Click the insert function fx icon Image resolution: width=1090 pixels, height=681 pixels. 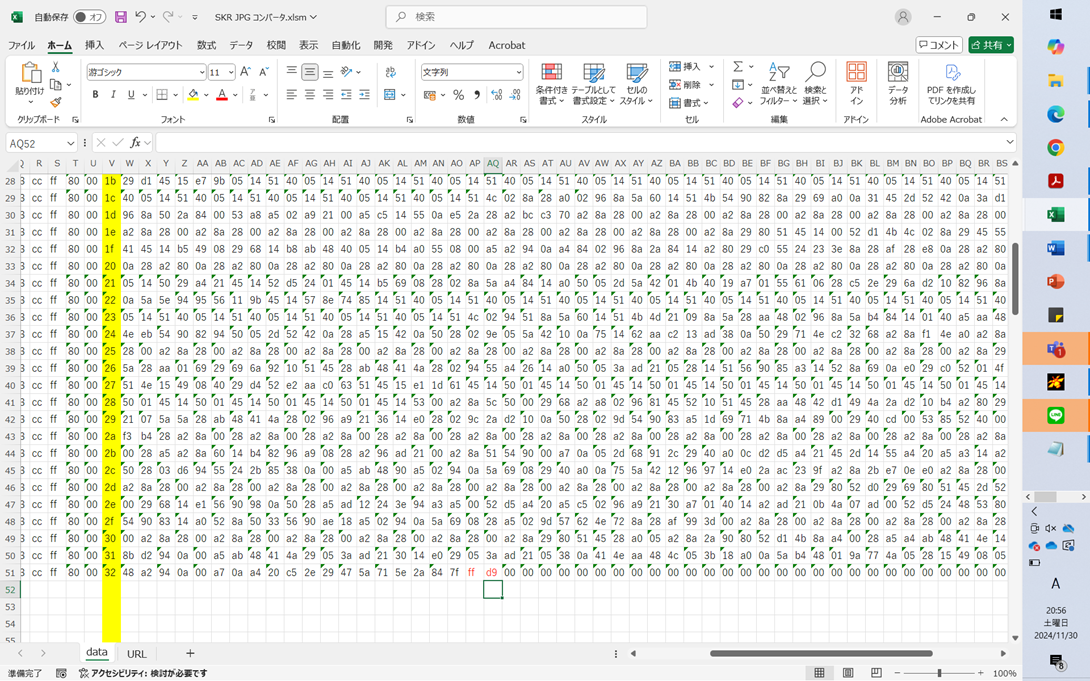[136, 142]
